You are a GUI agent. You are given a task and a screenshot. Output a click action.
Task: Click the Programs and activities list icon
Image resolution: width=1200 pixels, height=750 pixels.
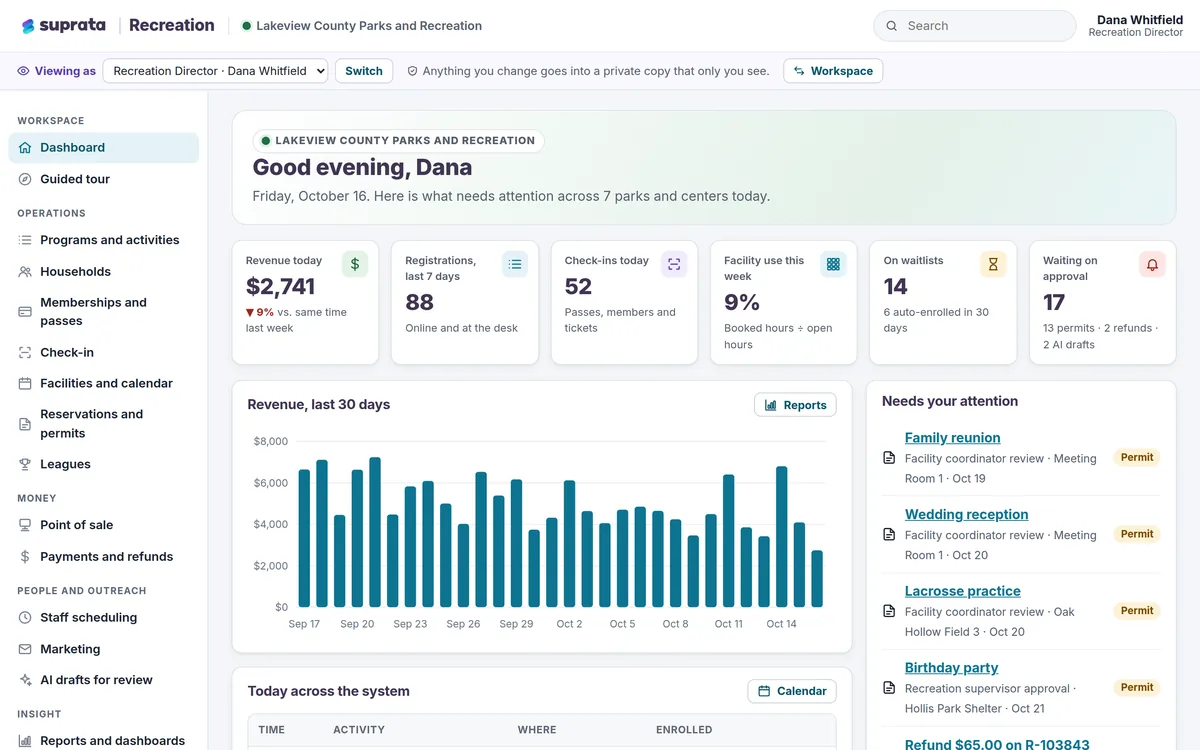(25, 240)
